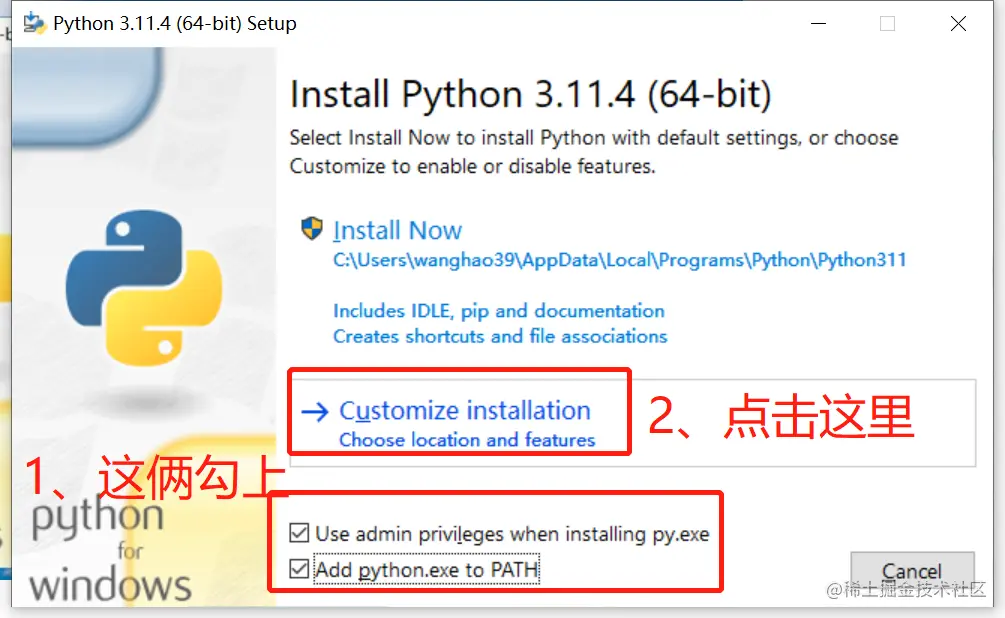Click the arrow icon beside Customize installation

315,412
